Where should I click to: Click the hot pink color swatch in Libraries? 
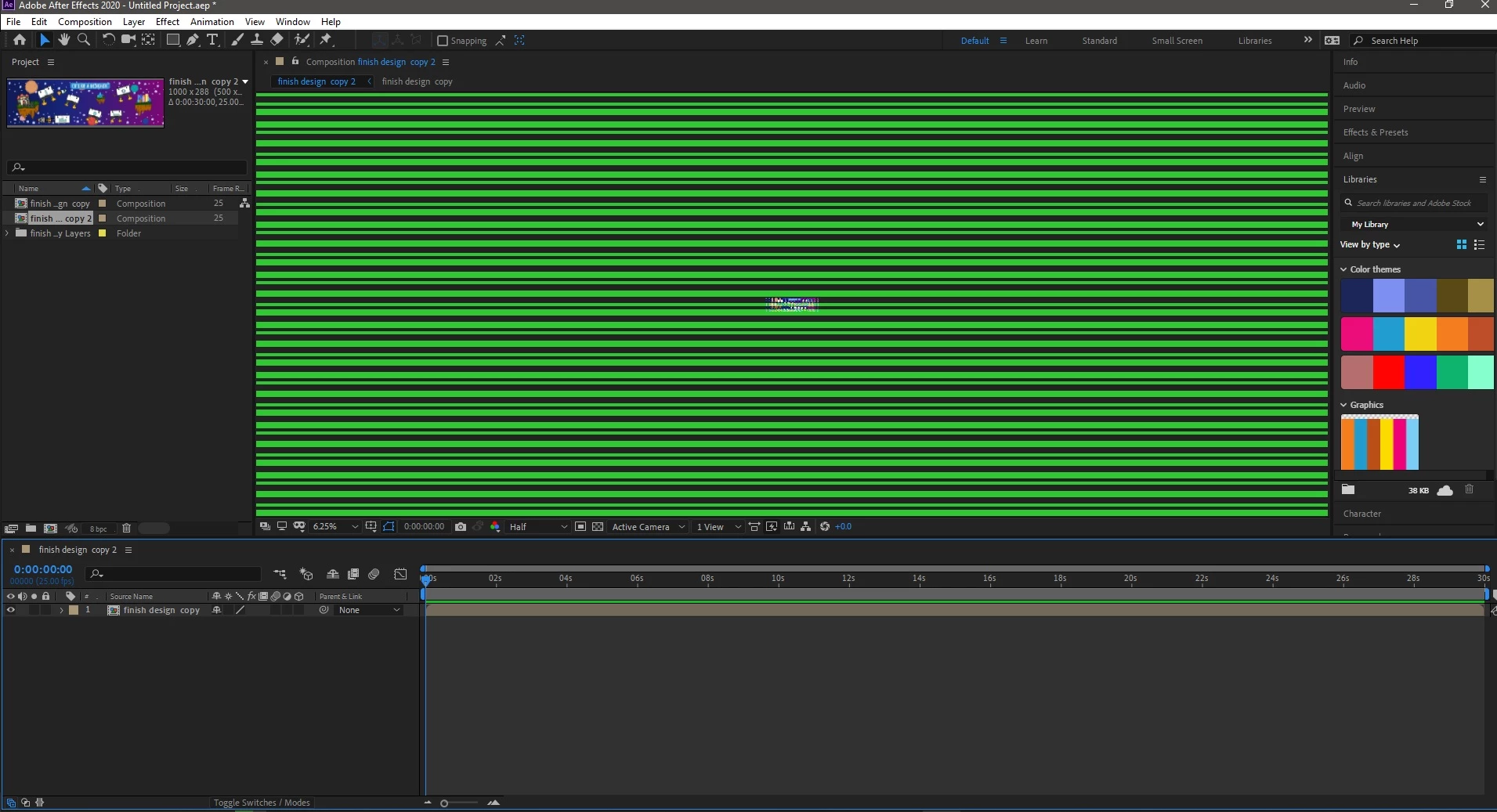tap(1357, 334)
